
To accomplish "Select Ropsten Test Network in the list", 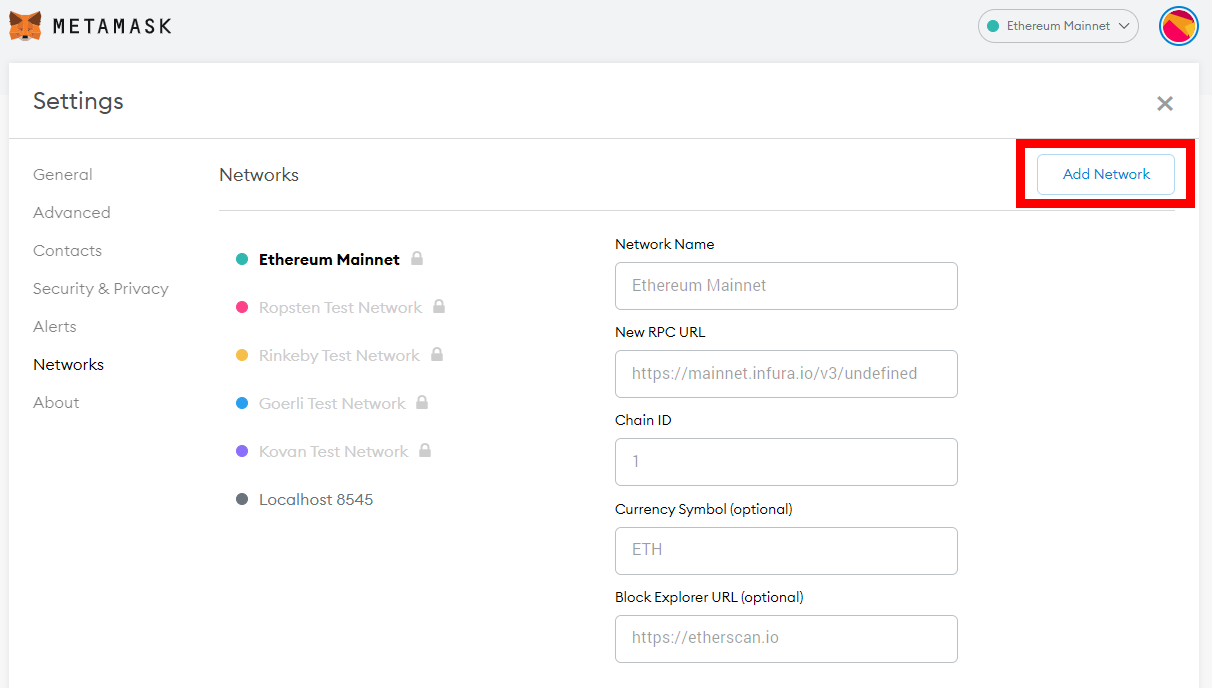I will 340,307.
